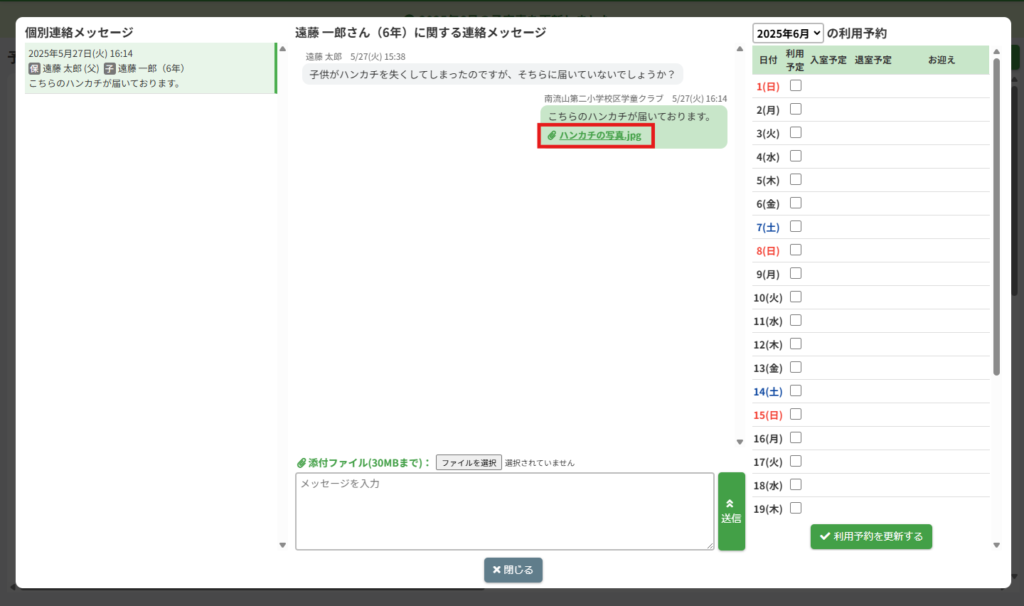
Task: Click the paperclip icon next to 添付ファイル label
Action: (301, 463)
